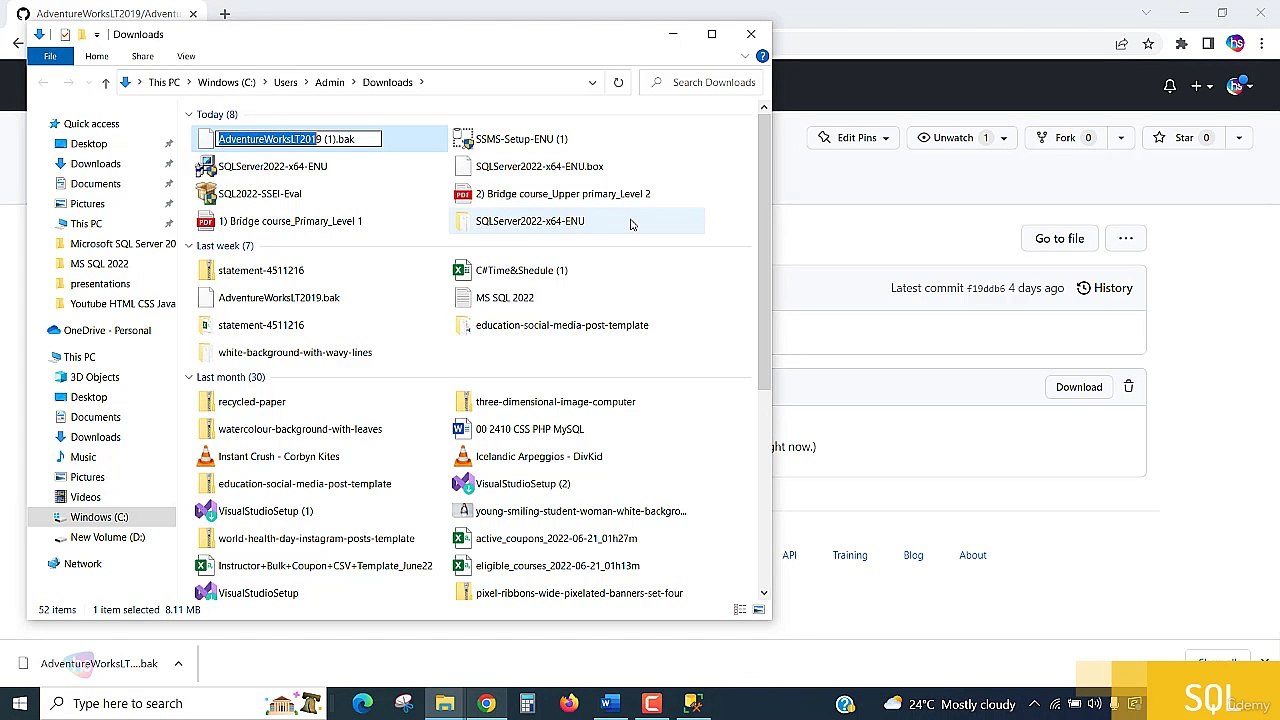Click the file rename text box

(299, 139)
